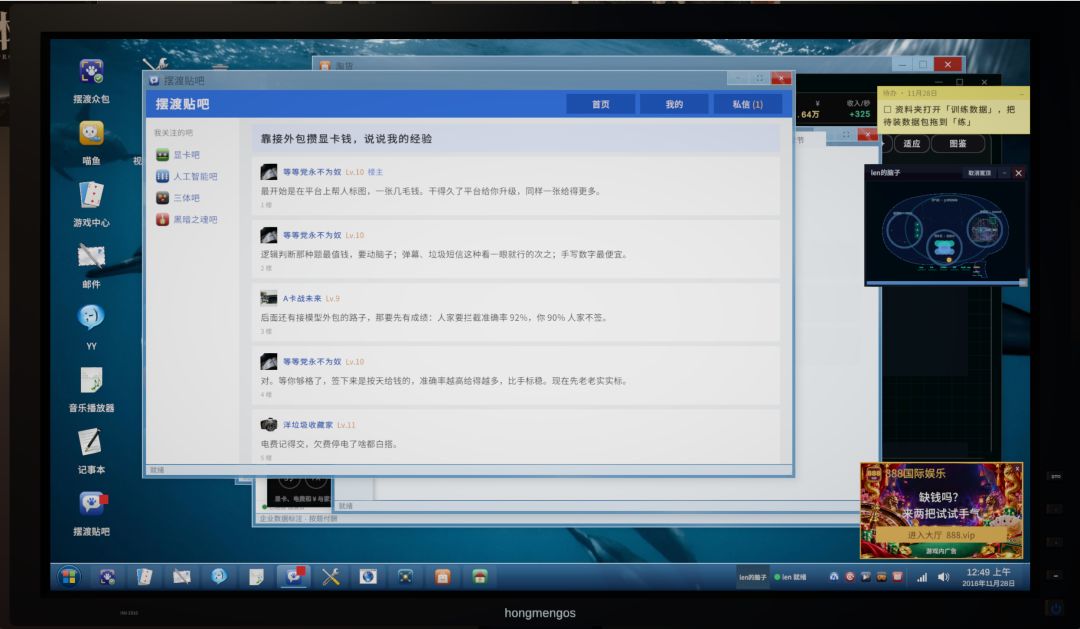Click the 进入大厅 888.vip ad button
This screenshot has height=629, width=1080.
pyautogui.click(x=941, y=535)
